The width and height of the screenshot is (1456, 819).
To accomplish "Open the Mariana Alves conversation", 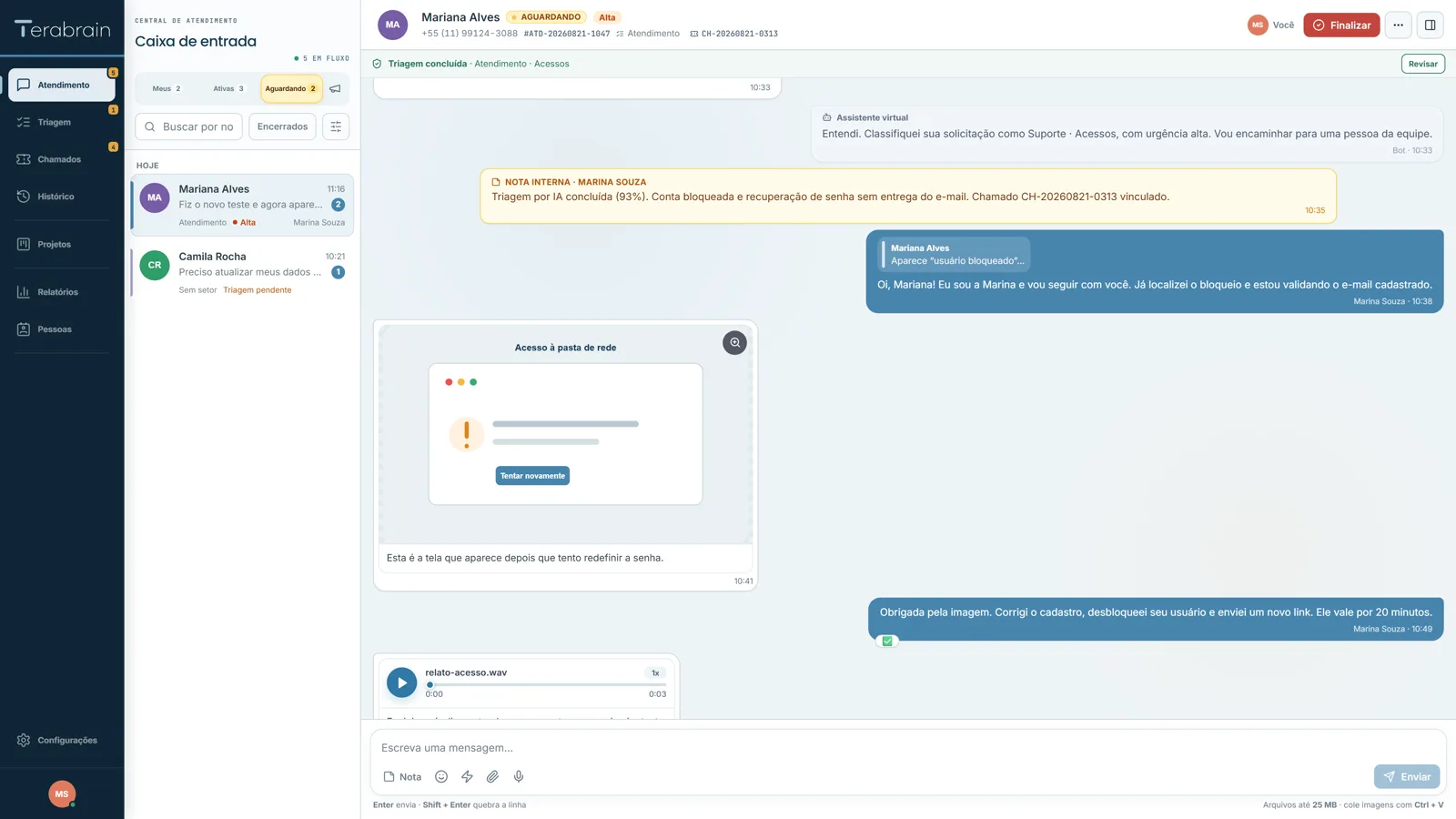I will (242, 206).
